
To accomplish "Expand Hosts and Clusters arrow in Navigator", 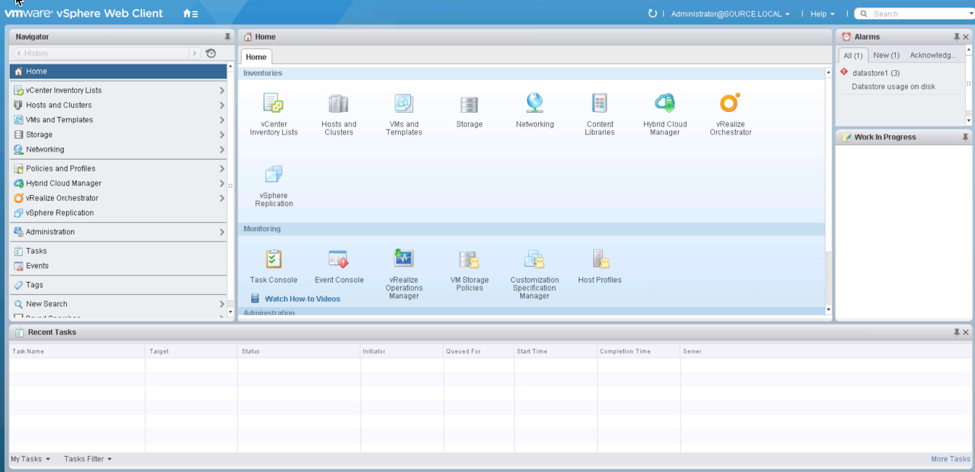I will point(222,106).
